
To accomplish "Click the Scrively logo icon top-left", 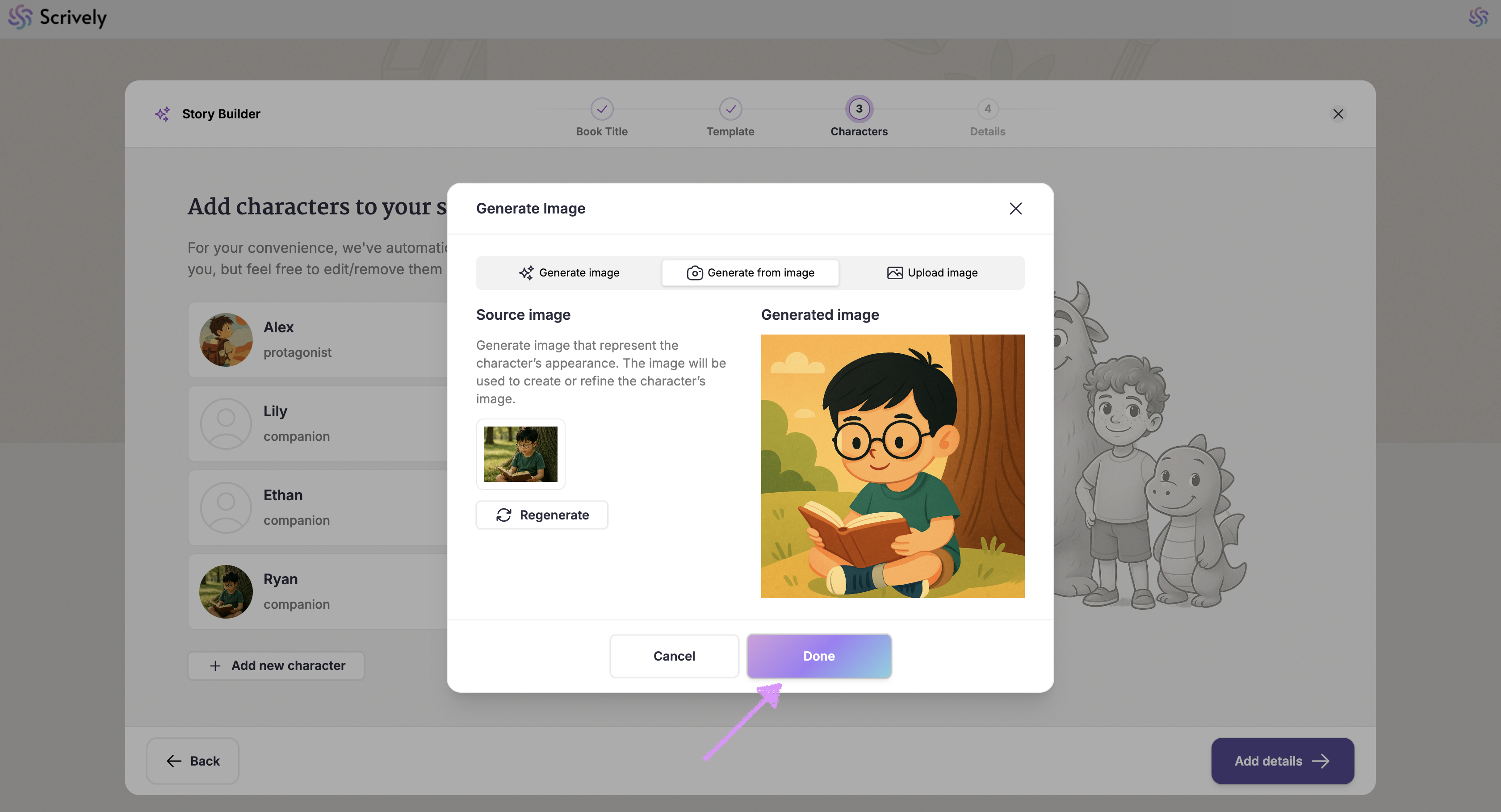I will click(20, 17).
